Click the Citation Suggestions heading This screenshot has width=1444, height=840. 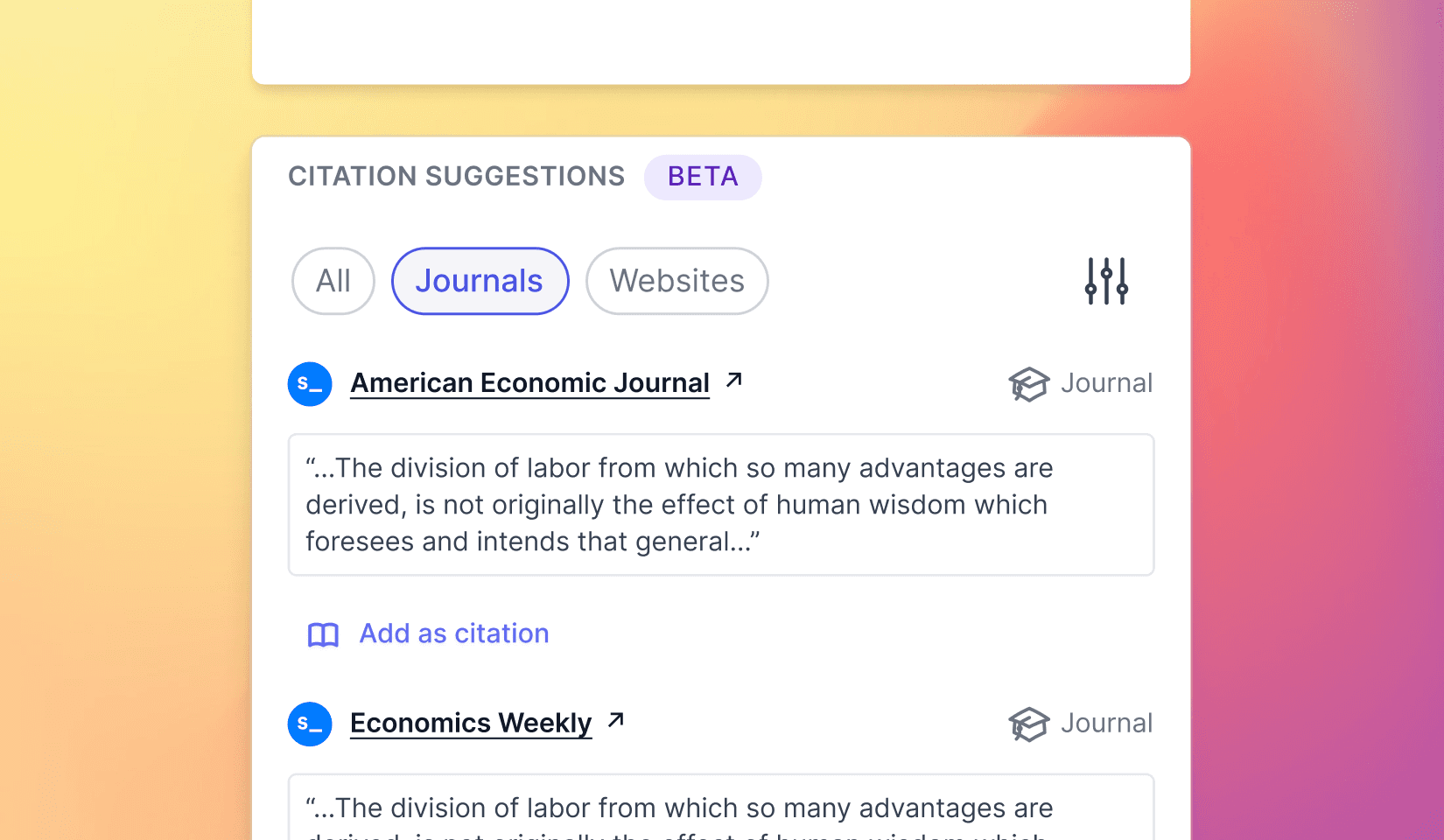(457, 177)
